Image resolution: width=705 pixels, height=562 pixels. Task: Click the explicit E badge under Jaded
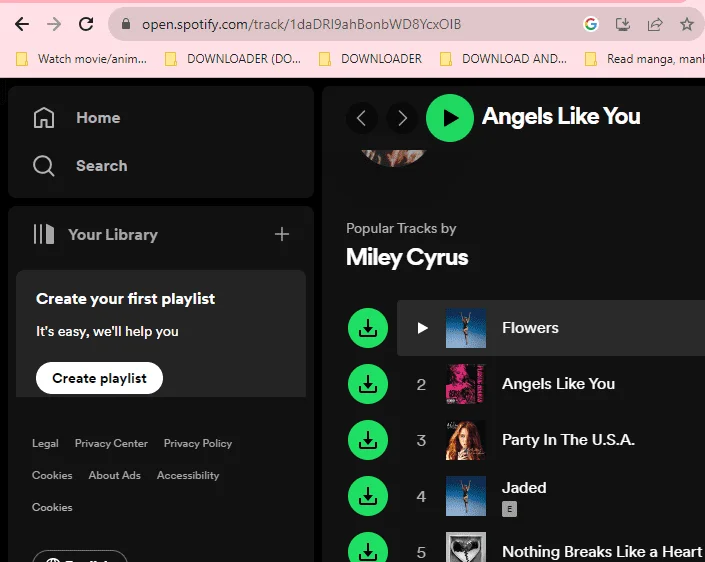(x=509, y=509)
